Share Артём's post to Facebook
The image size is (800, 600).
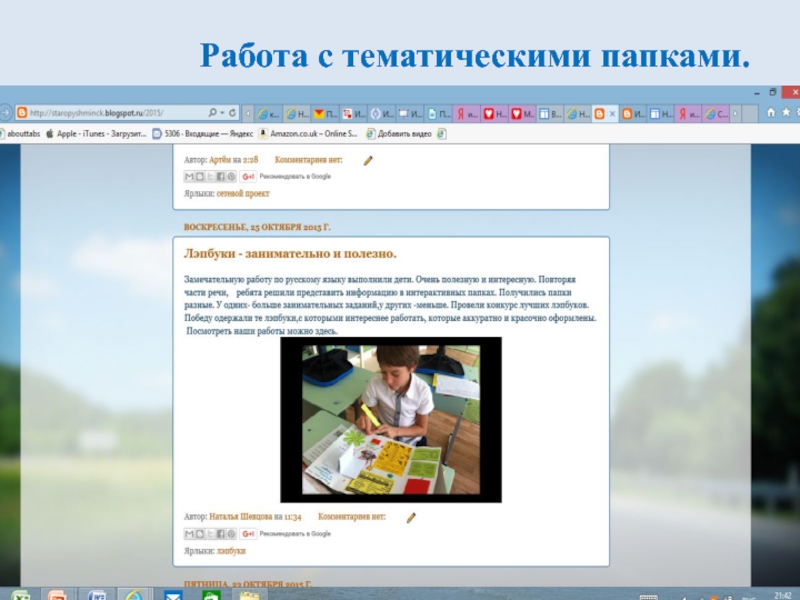pos(220,177)
